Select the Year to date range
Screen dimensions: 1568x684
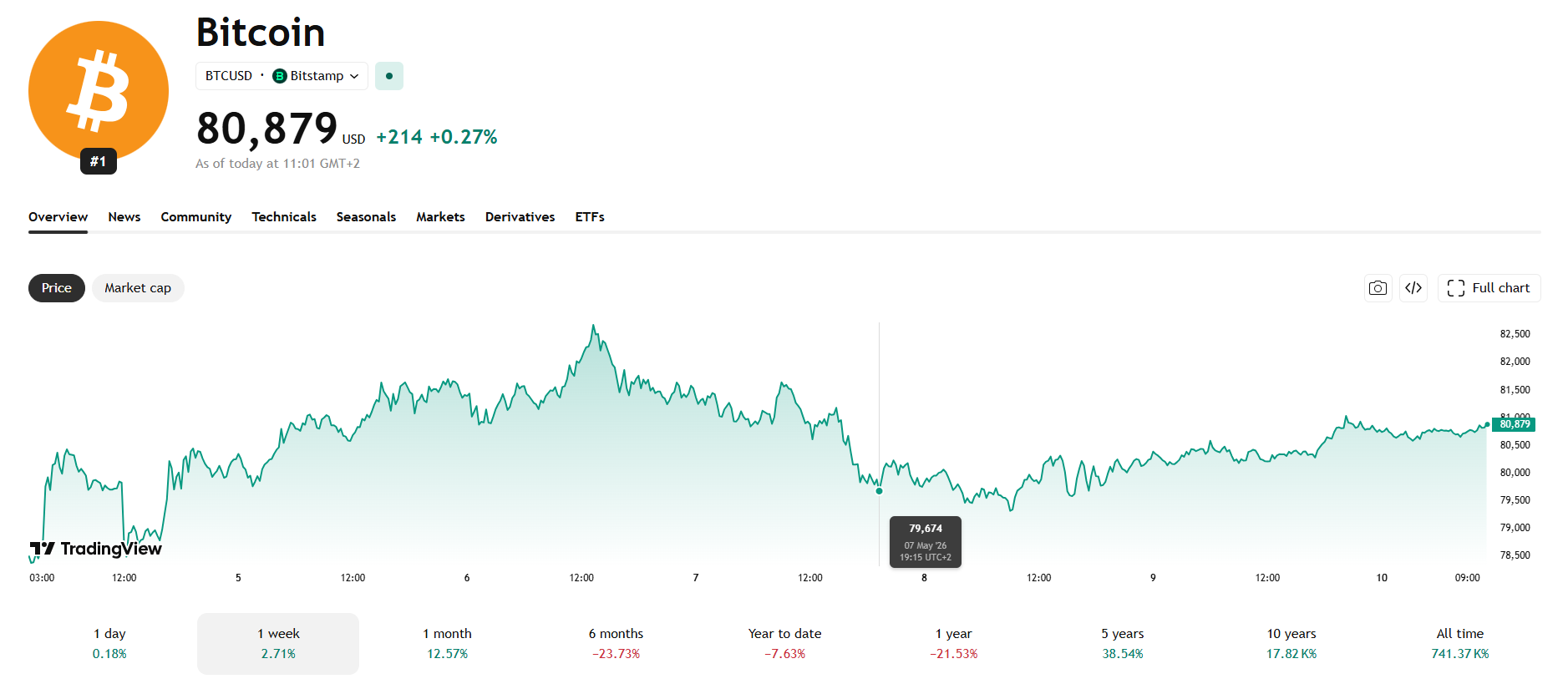(784, 644)
